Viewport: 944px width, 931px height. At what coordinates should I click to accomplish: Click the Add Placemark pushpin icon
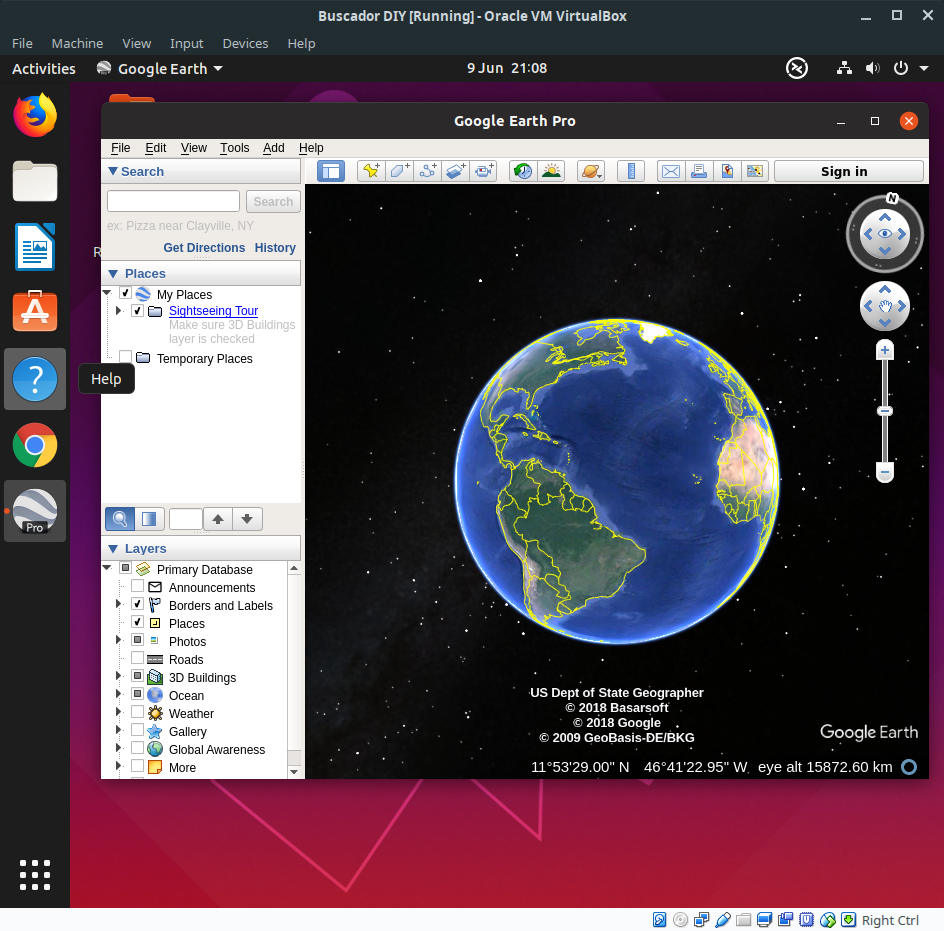tap(371, 171)
